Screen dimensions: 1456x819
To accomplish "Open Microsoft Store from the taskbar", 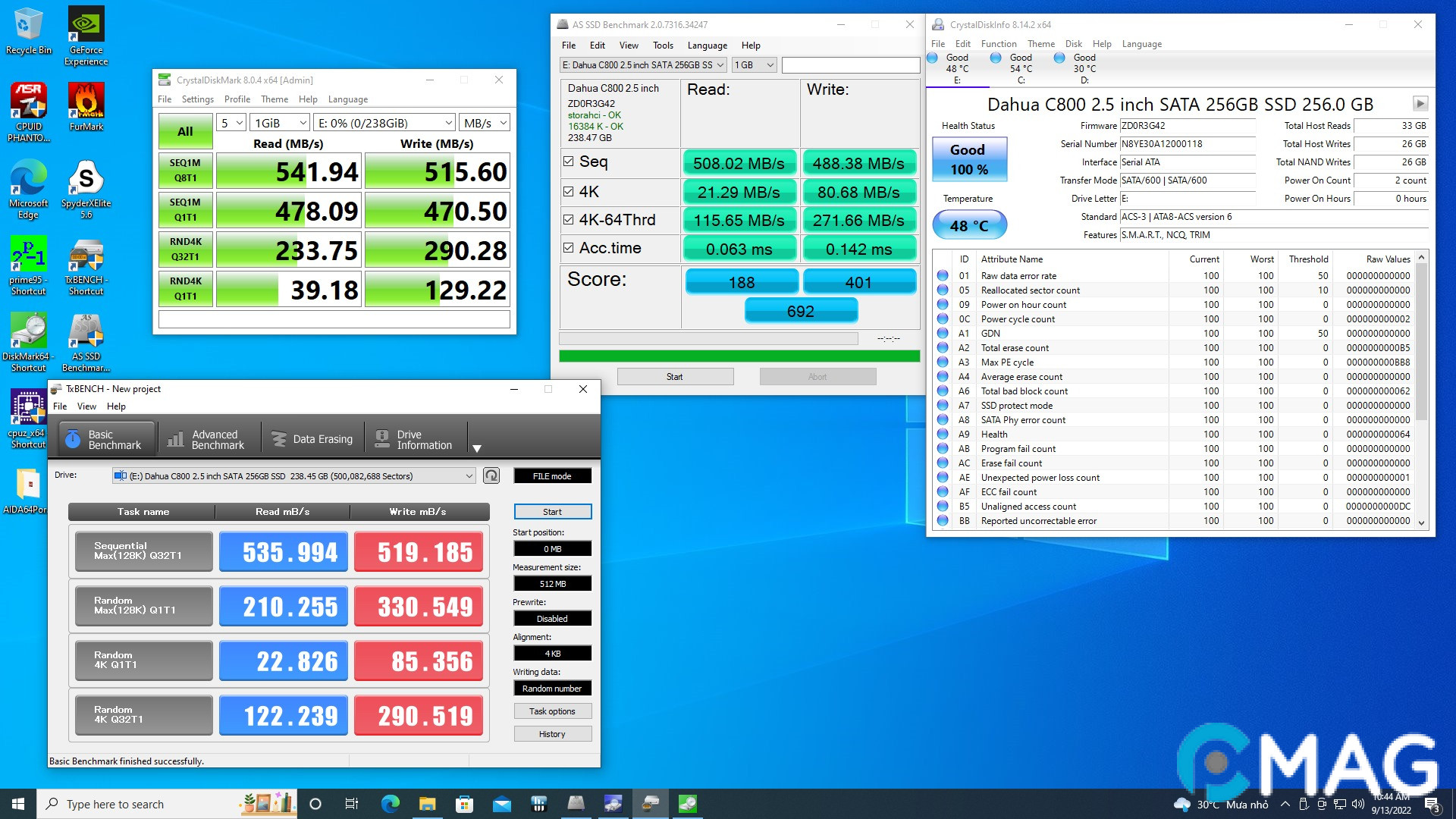I will point(464,804).
